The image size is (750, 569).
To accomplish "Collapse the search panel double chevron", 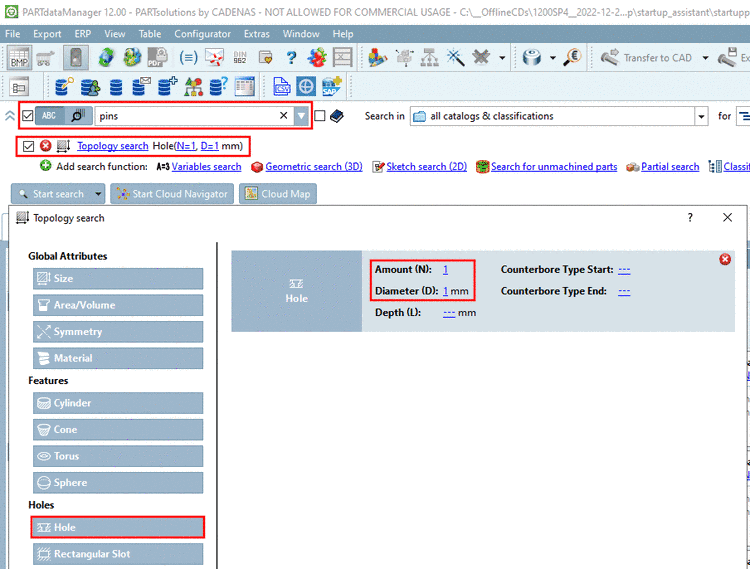I will tap(10, 116).
